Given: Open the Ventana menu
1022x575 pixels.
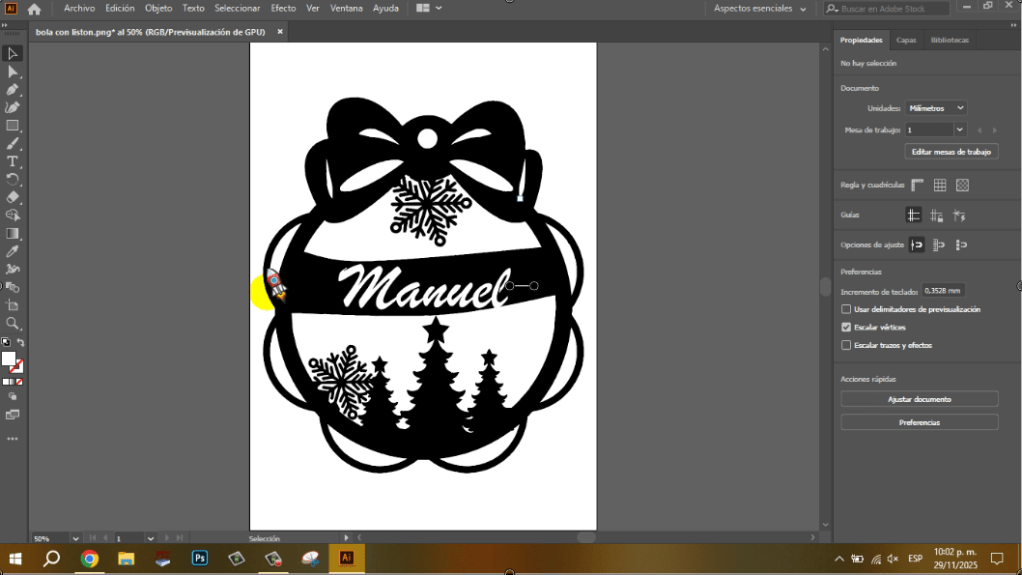Looking at the screenshot, I should (346, 8).
